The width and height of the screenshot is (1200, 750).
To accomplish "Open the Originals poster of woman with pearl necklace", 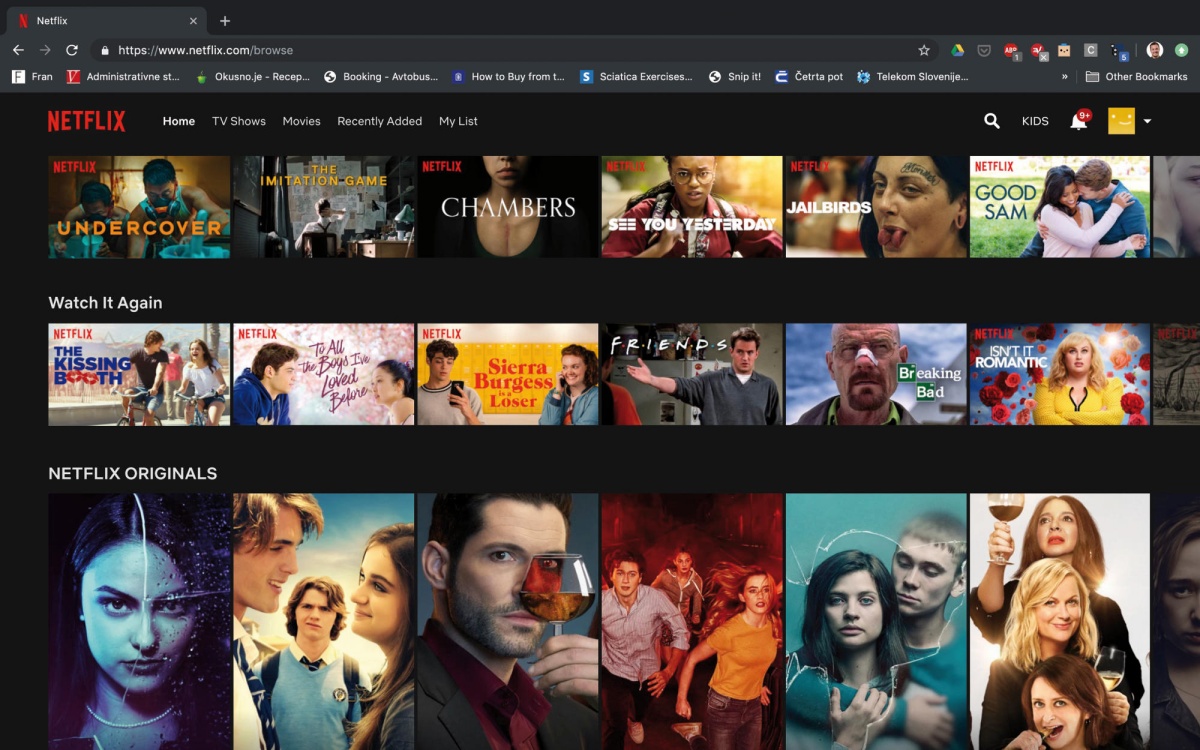I will 139,621.
